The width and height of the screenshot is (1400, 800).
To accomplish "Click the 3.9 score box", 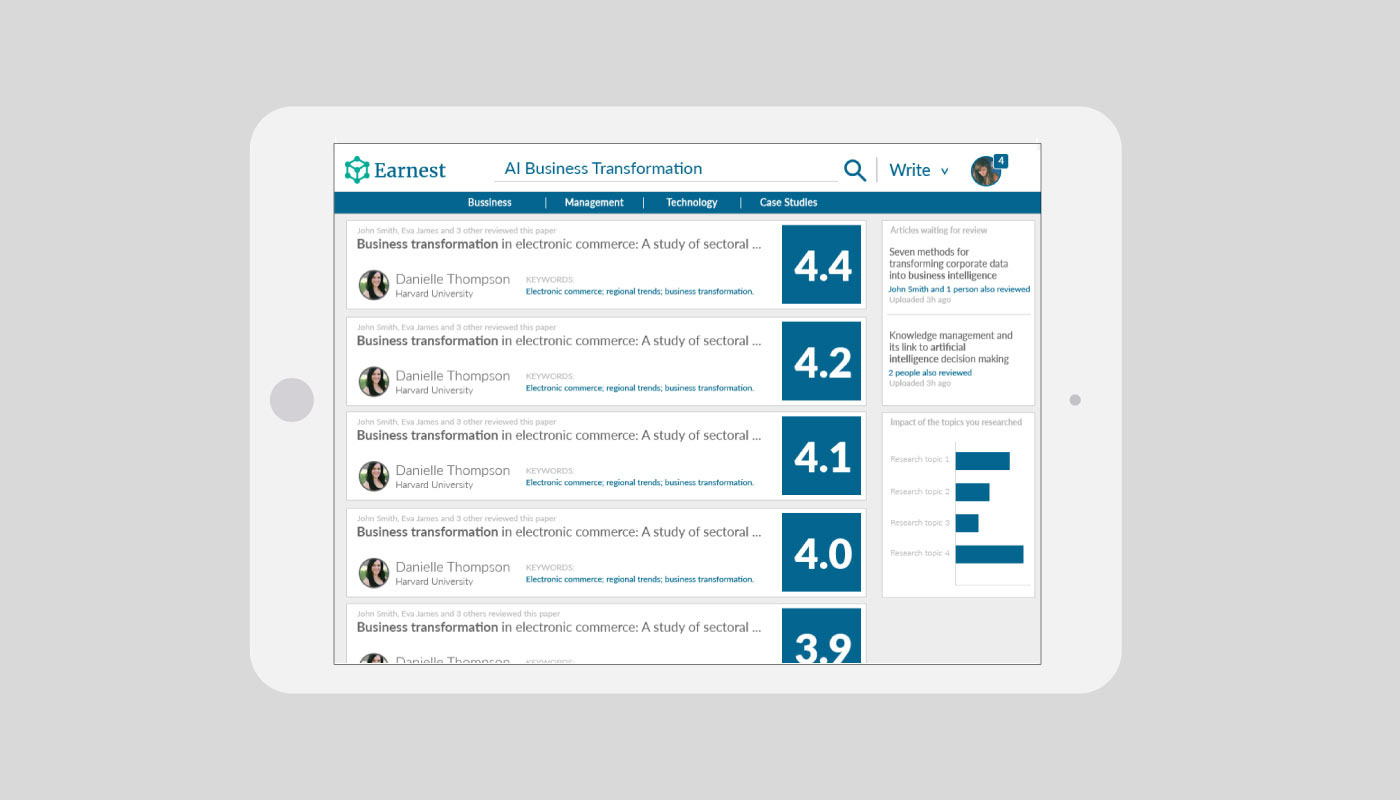I will [x=822, y=636].
